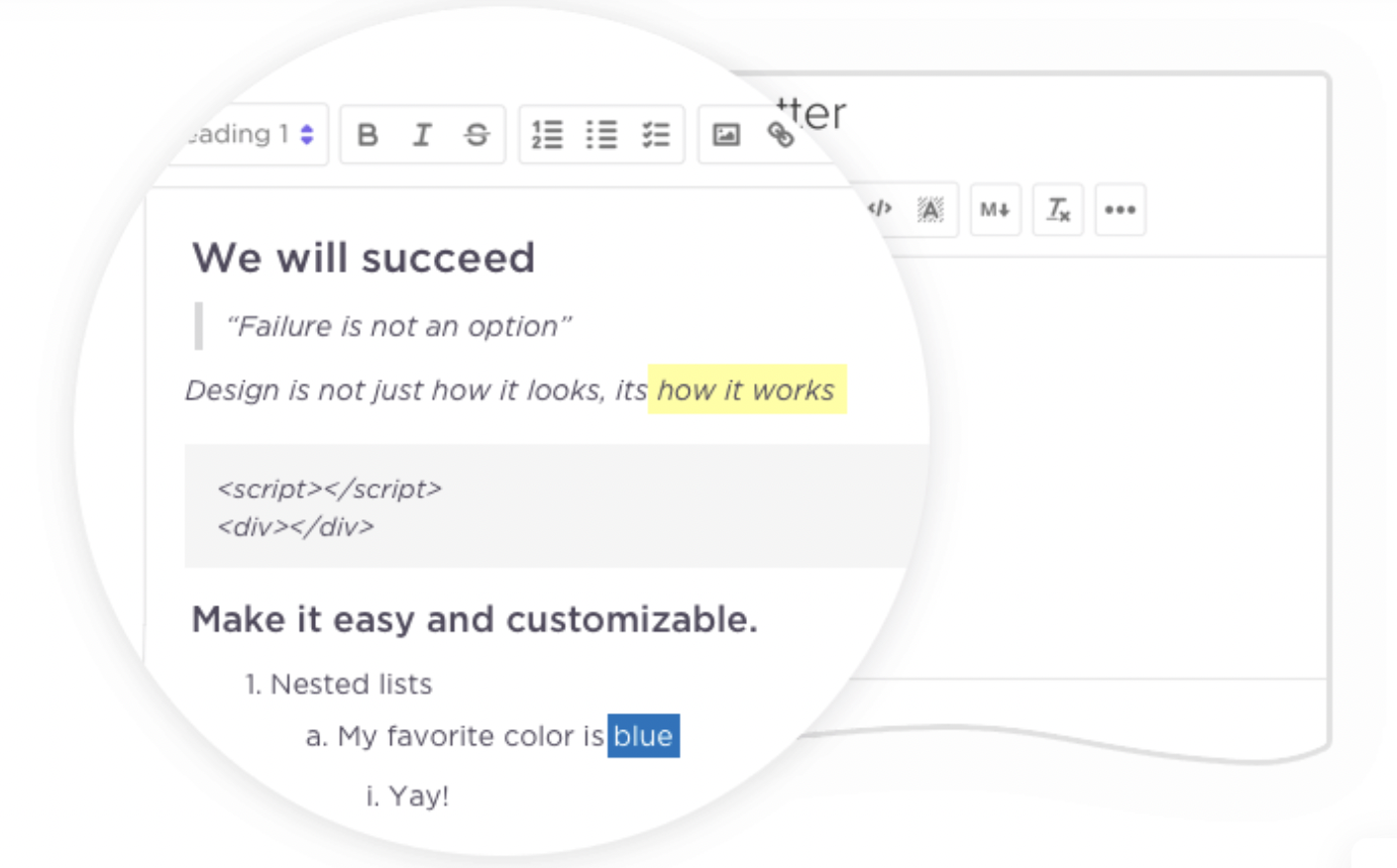This screenshot has width=1397, height=868.
Task: Click the 'Failure is not an option' quote
Action: point(398,326)
